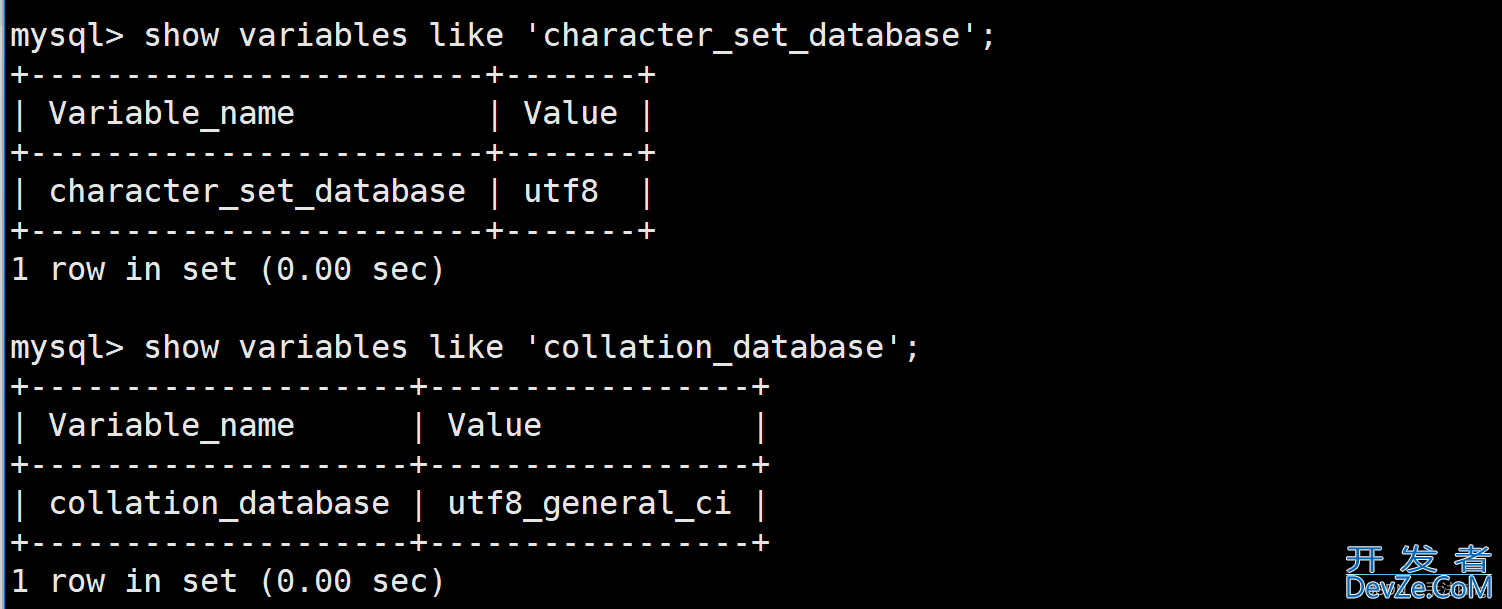The width and height of the screenshot is (1502, 609).
Task: Click the collation_database row cell
Action: point(219,504)
